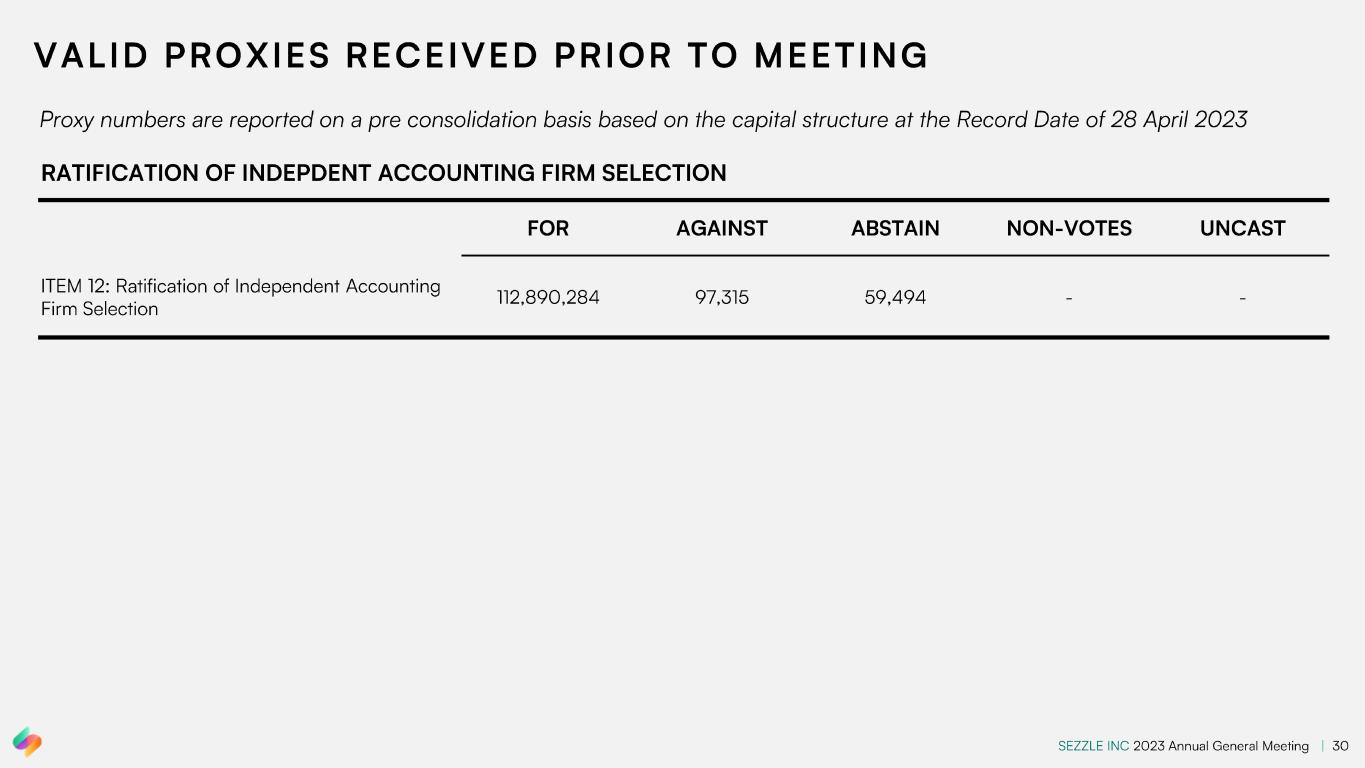Click the 97,315 AGAINST votes value
1365x768 pixels.
pos(721,297)
